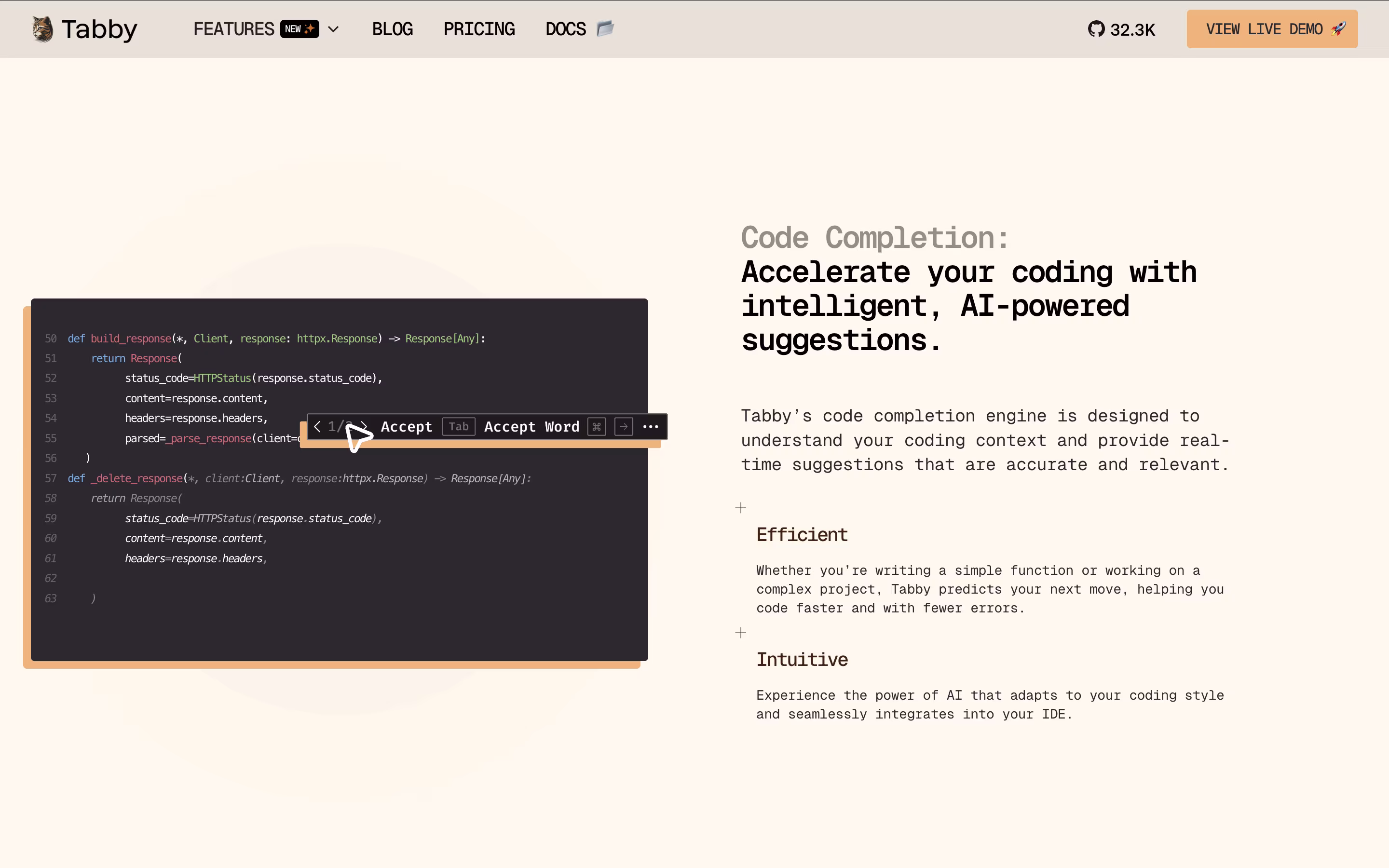Screen dimensions: 1389x868
Task: Click the NEW badge beside Features
Action: 299,29
